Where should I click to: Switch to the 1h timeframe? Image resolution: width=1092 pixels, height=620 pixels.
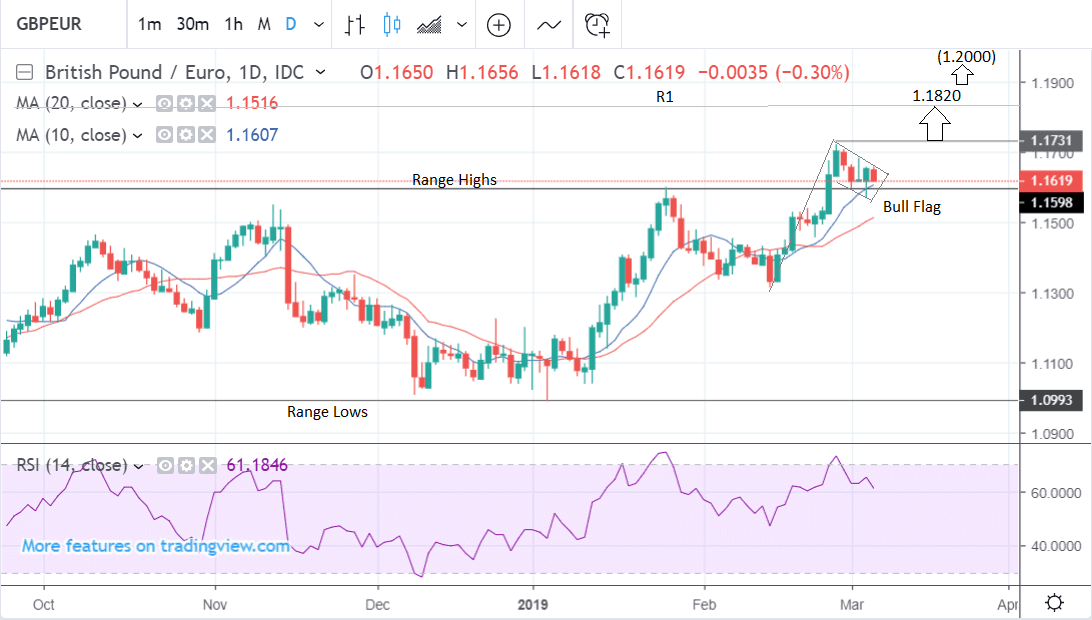point(233,25)
